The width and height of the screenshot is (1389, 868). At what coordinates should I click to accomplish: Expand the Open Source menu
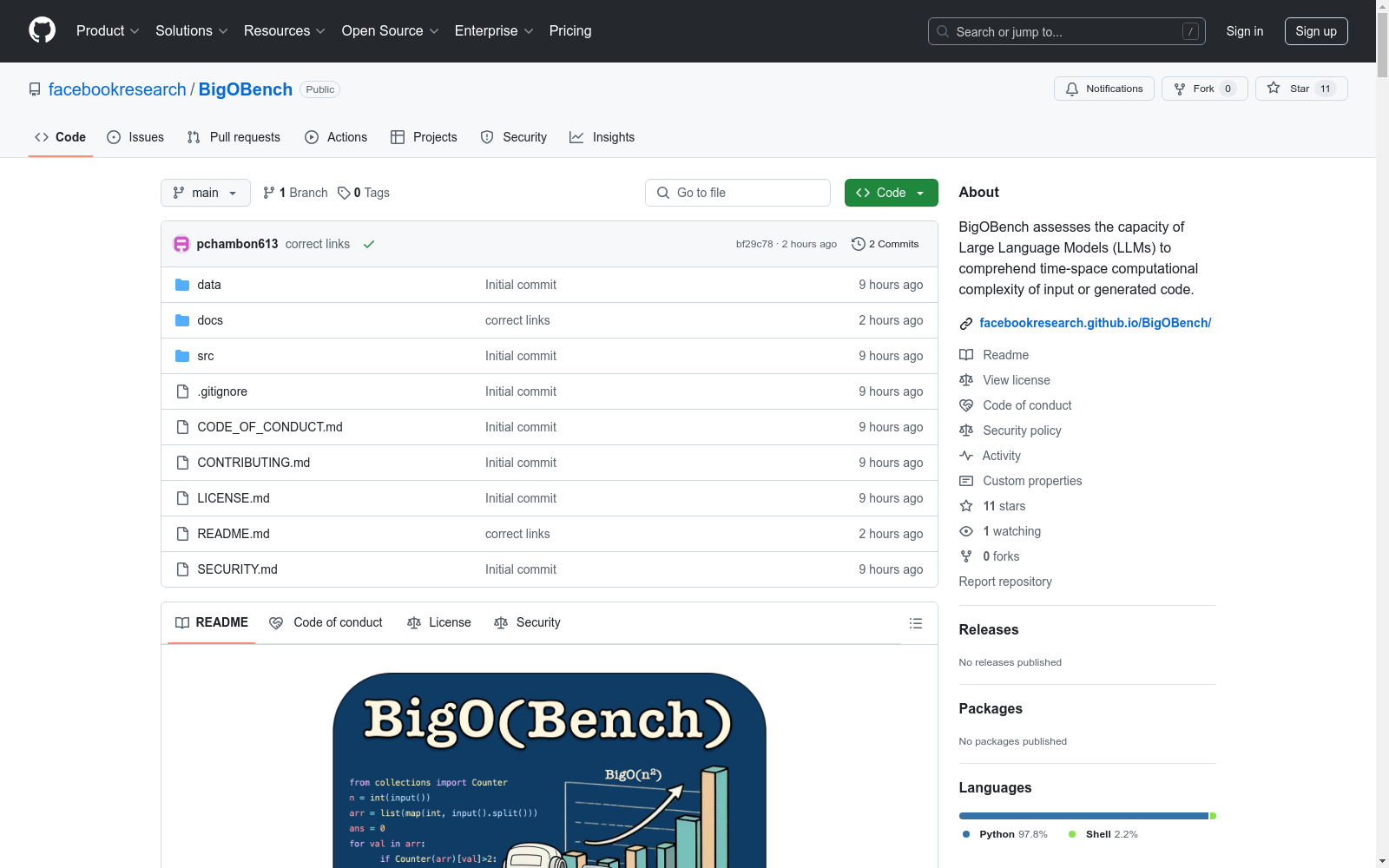(x=391, y=31)
